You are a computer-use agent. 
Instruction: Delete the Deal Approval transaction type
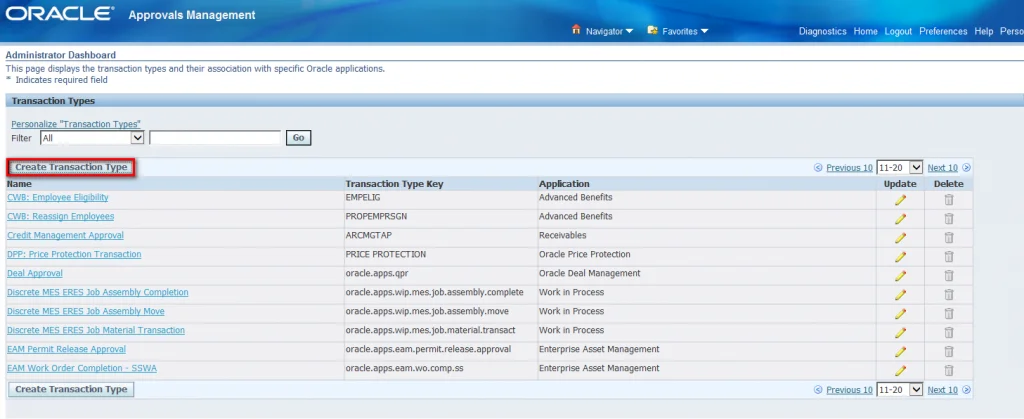tap(949, 275)
